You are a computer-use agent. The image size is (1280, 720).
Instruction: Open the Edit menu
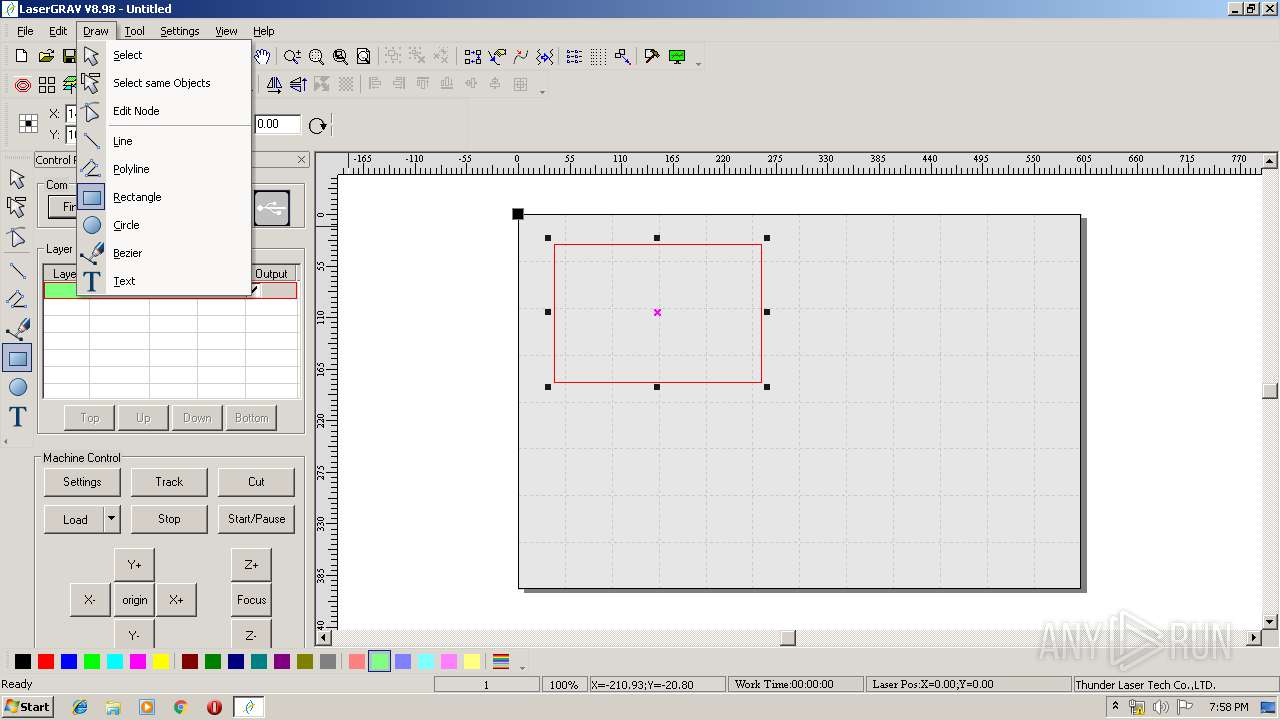pos(58,31)
